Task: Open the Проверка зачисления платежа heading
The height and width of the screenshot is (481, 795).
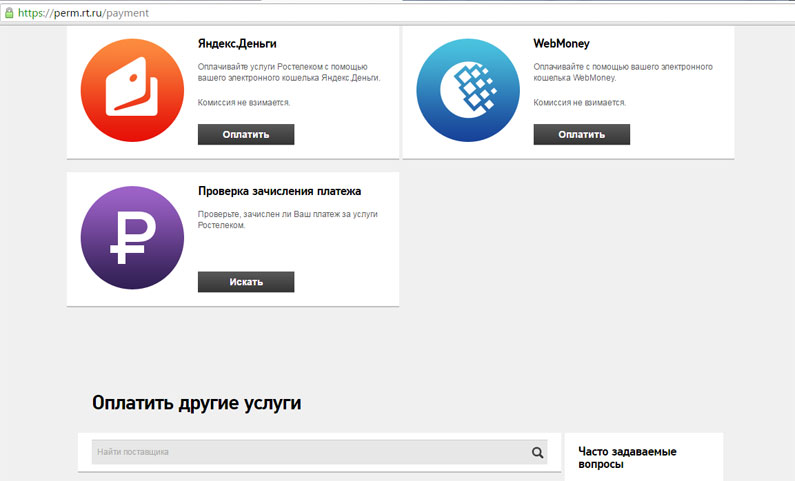Action: point(279,191)
